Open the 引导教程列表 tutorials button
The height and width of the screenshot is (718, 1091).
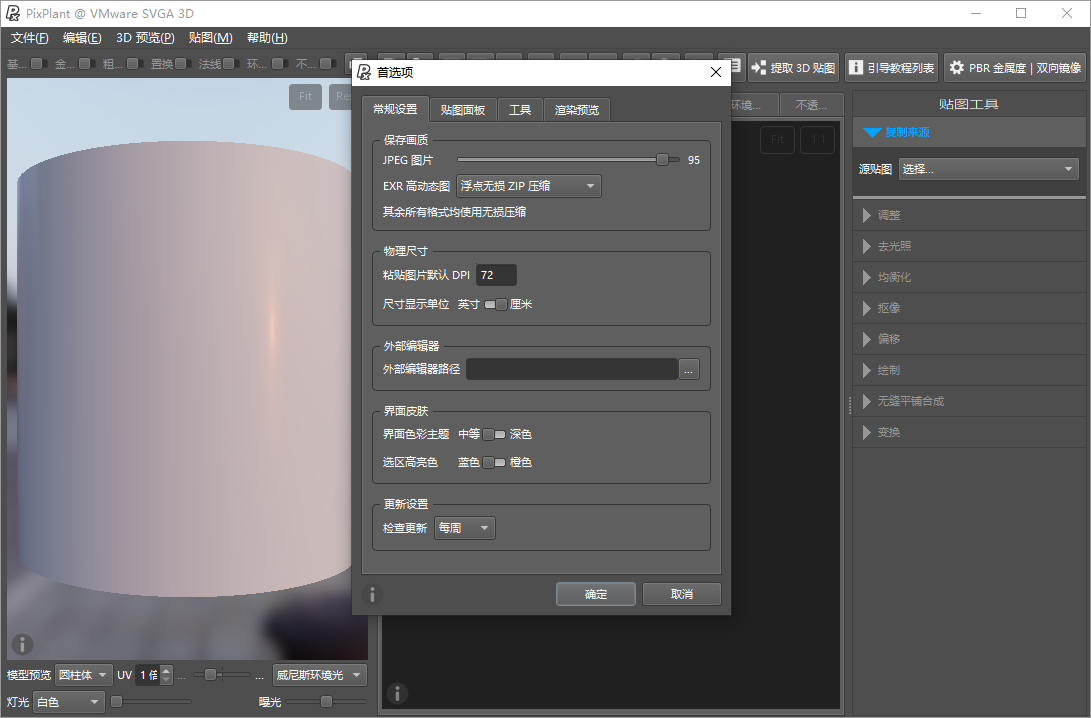click(892, 67)
